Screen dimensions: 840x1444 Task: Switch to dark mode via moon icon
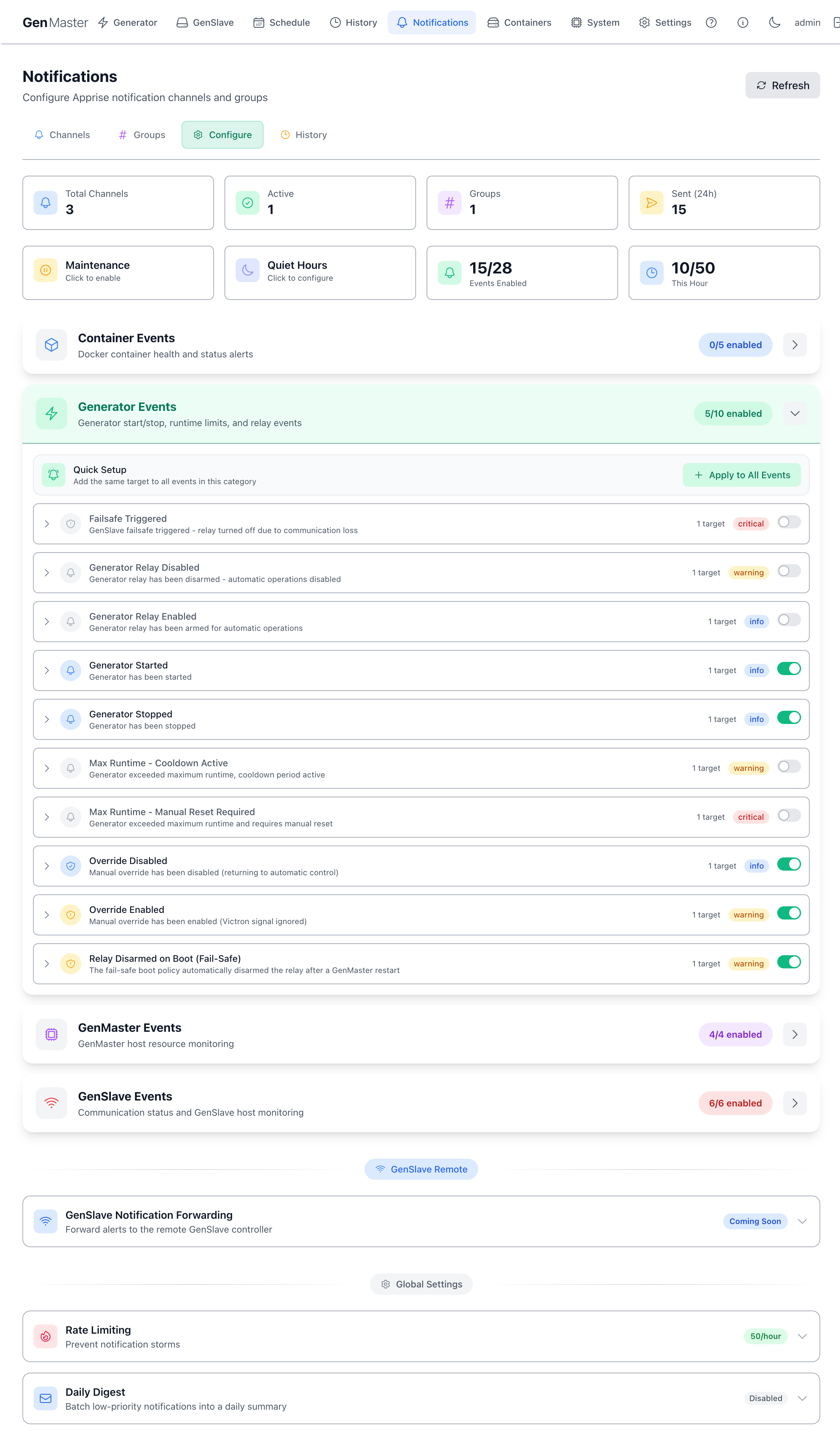click(774, 22)
